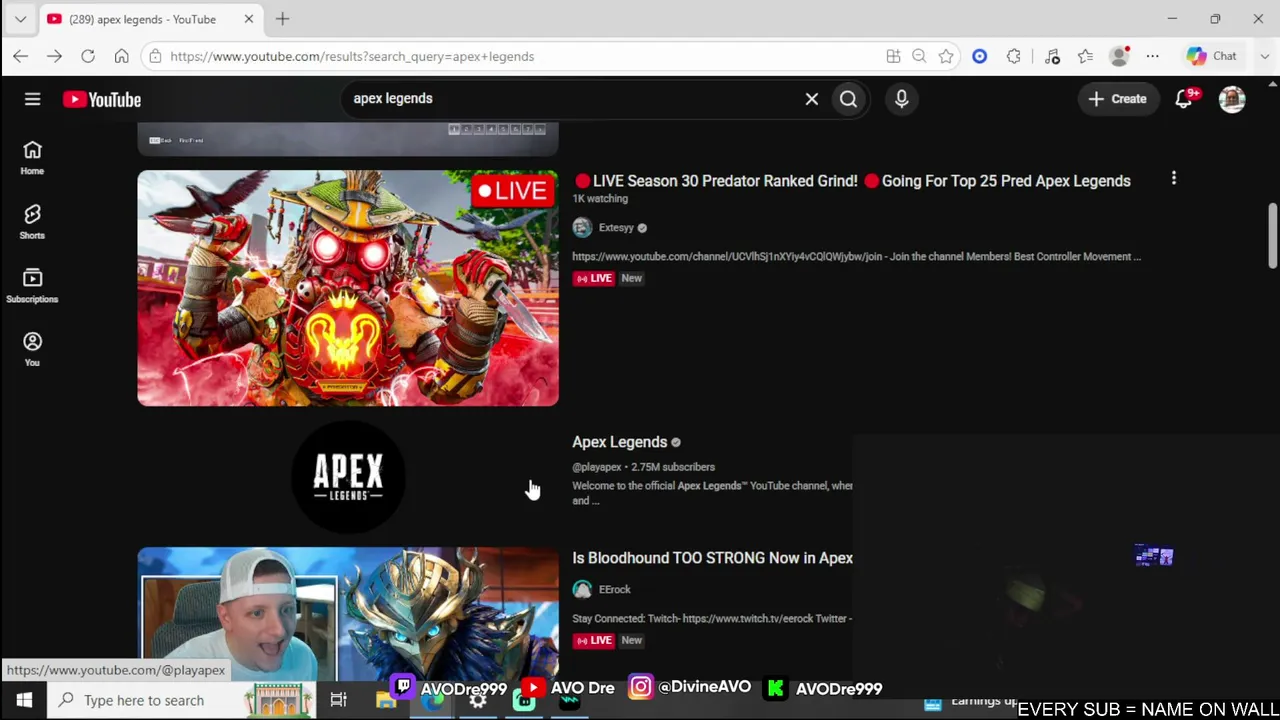Click the Extesyy description text line
Screen dimensions: 1280x720
point(856,257)
